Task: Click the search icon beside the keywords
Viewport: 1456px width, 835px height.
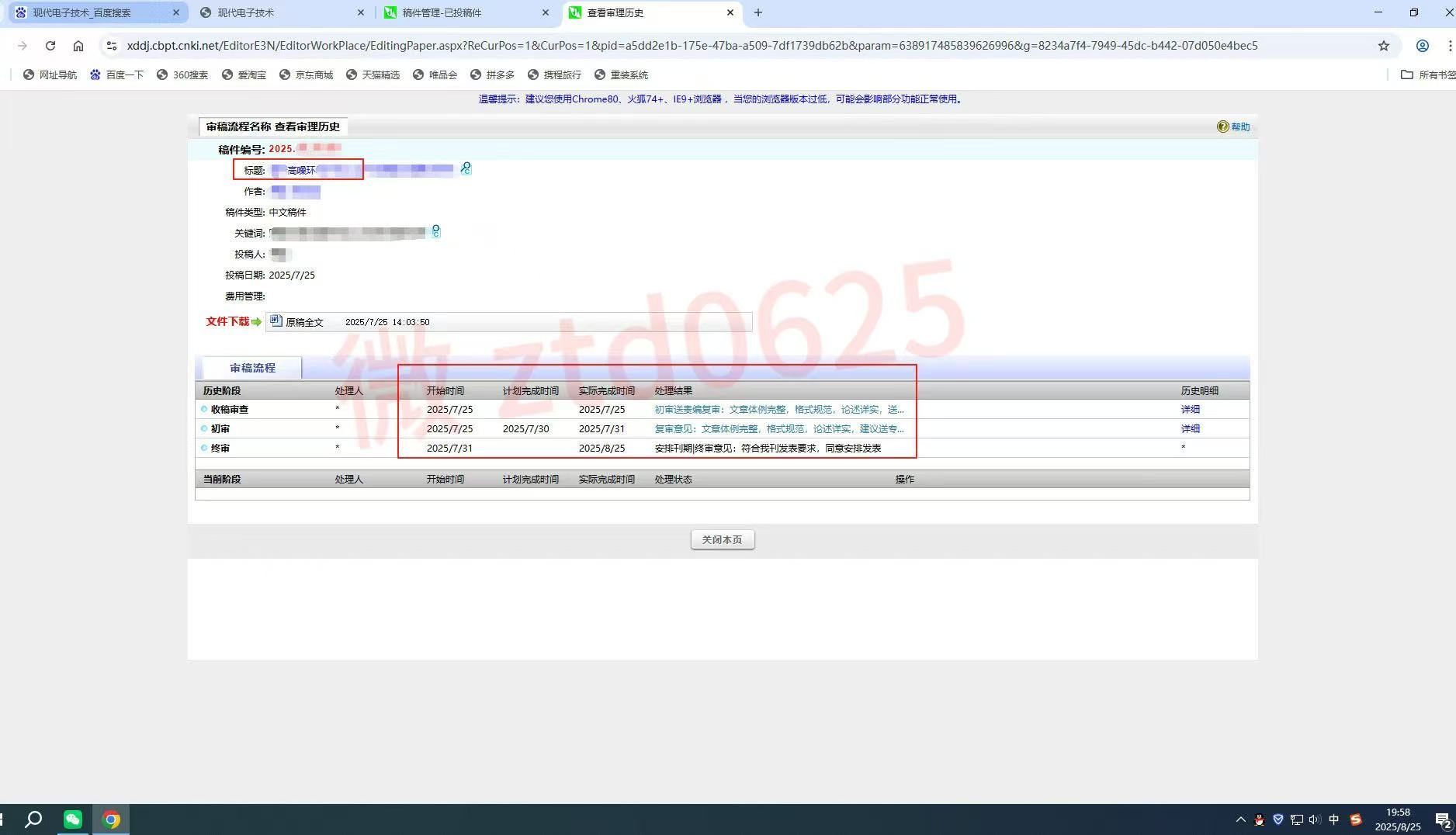Action: pos(435,231)
